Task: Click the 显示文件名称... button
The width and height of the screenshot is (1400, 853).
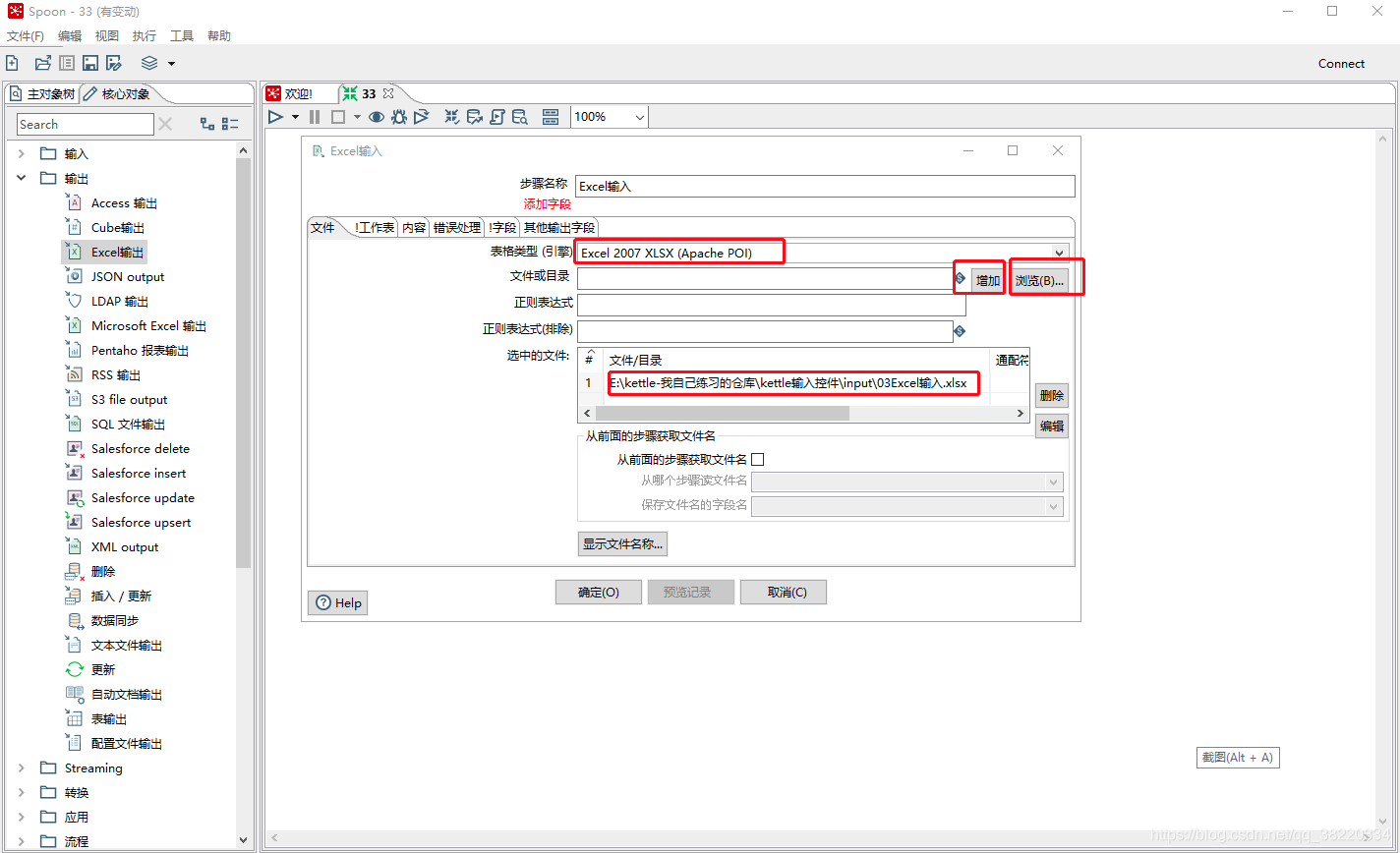Action: tap(623, 543)
